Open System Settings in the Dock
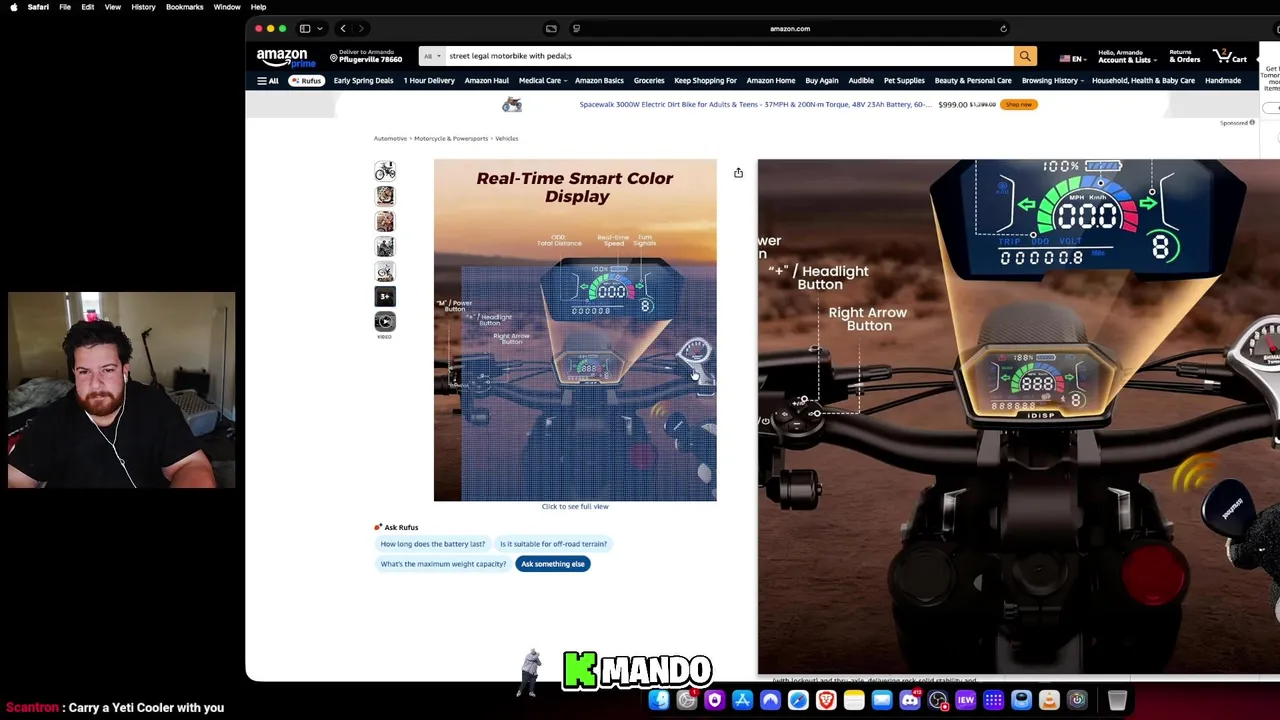1280x720 pixels. (687, 700)
